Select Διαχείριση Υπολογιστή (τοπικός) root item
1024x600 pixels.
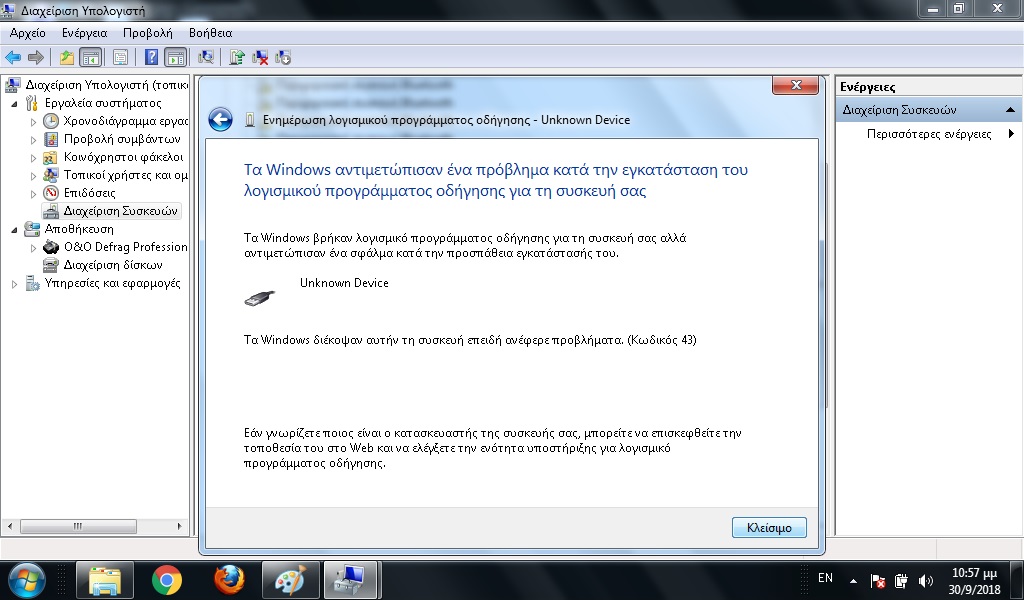(x=106, y=85)
